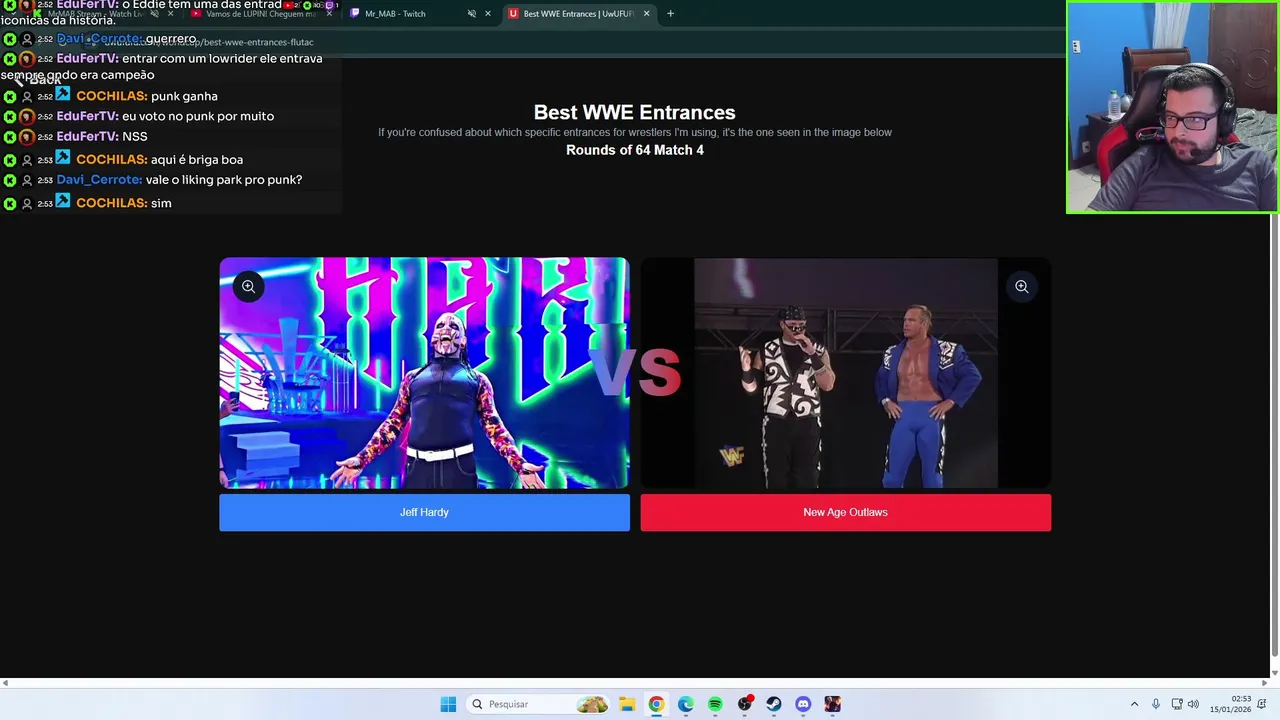Click COCHILAS message 'sim'
Viewport: 1280px width, 720px height.
click(161, 203)
